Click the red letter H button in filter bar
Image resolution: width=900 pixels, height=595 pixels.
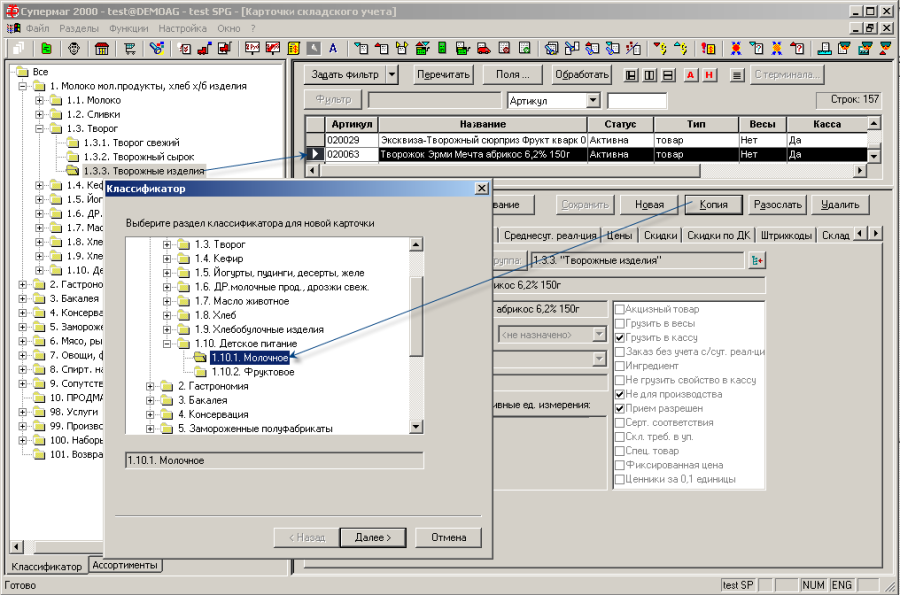coord(709,75)
